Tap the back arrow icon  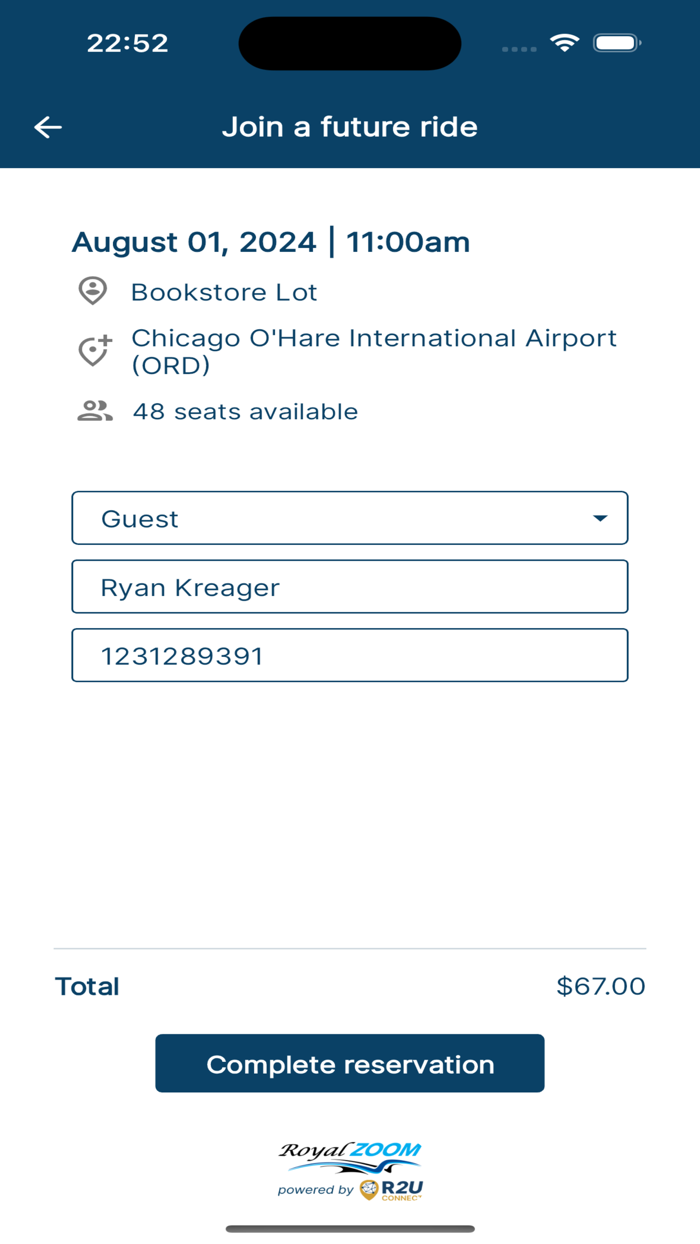(x=48, y=127)
